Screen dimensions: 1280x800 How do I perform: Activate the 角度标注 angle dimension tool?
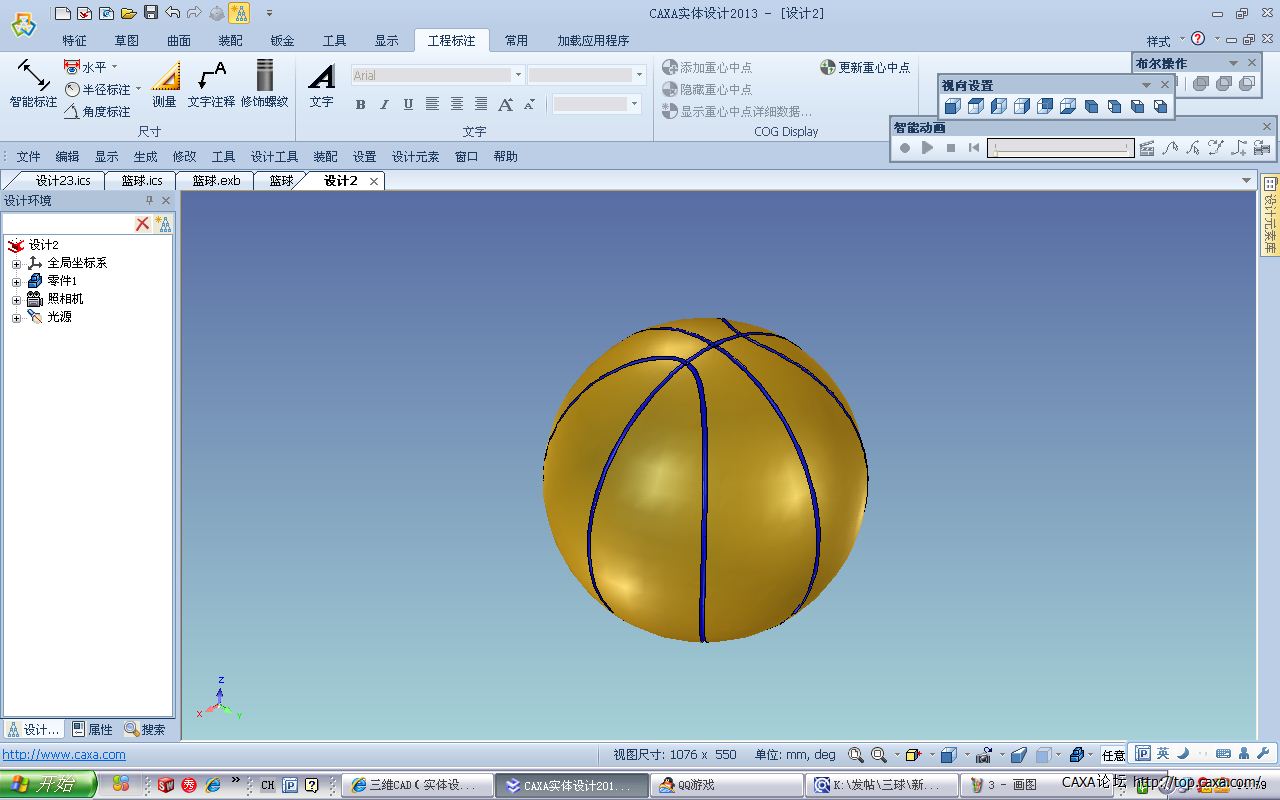(x=98, y=112)
